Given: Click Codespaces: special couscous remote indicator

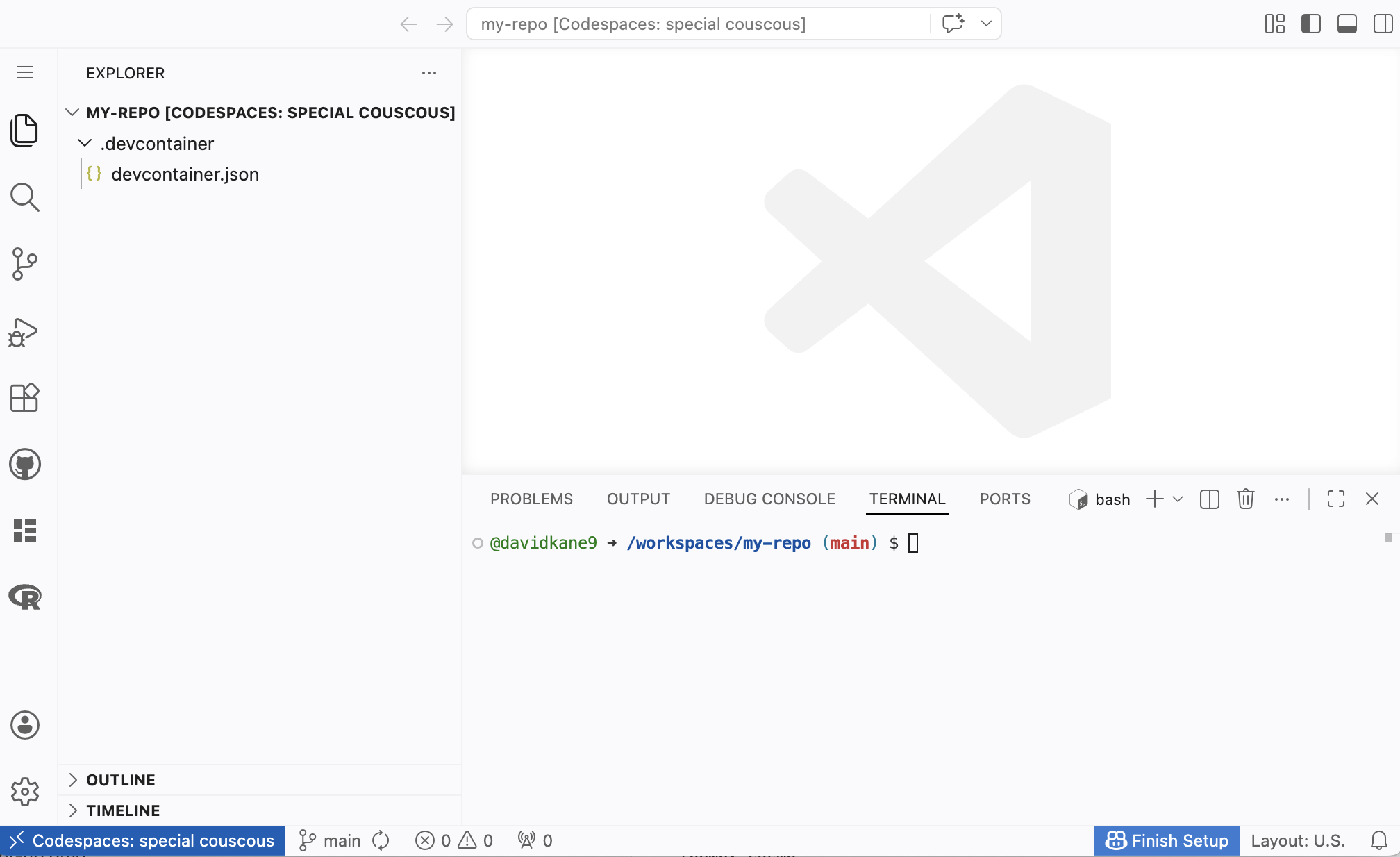Looking at the screenshot, I should (142, 841).
